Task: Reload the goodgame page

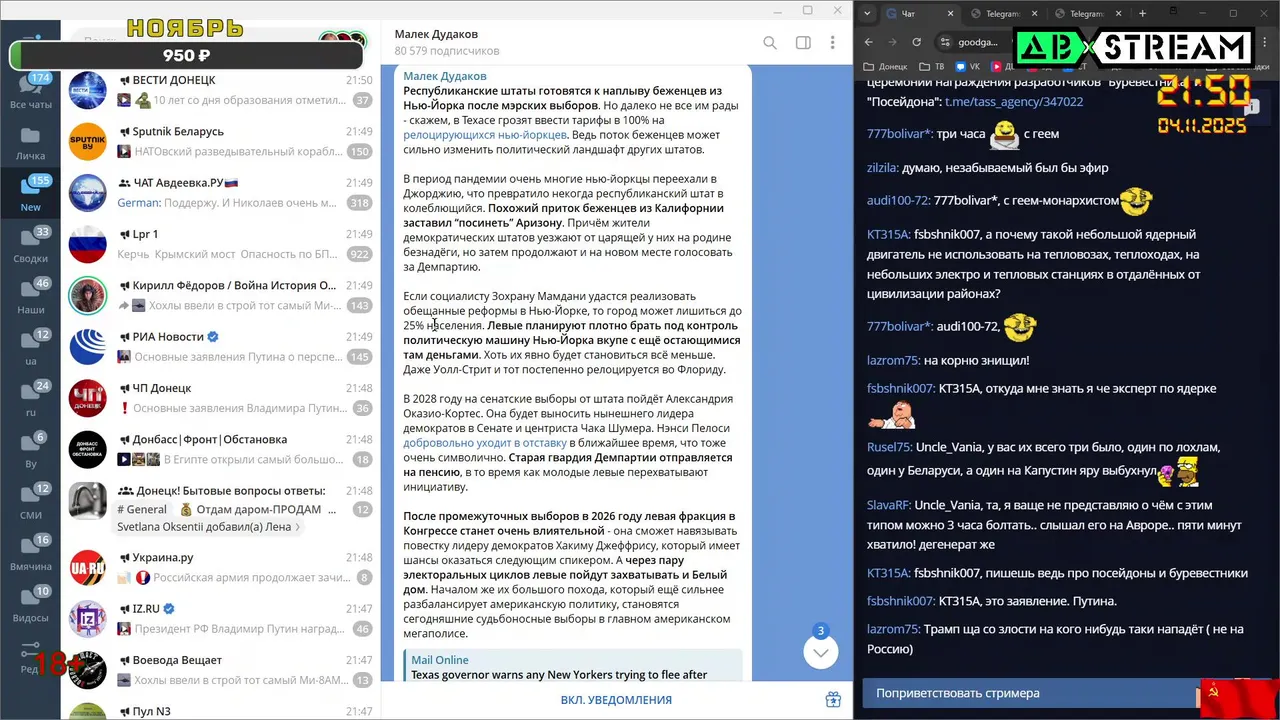Action: [916, 42]
